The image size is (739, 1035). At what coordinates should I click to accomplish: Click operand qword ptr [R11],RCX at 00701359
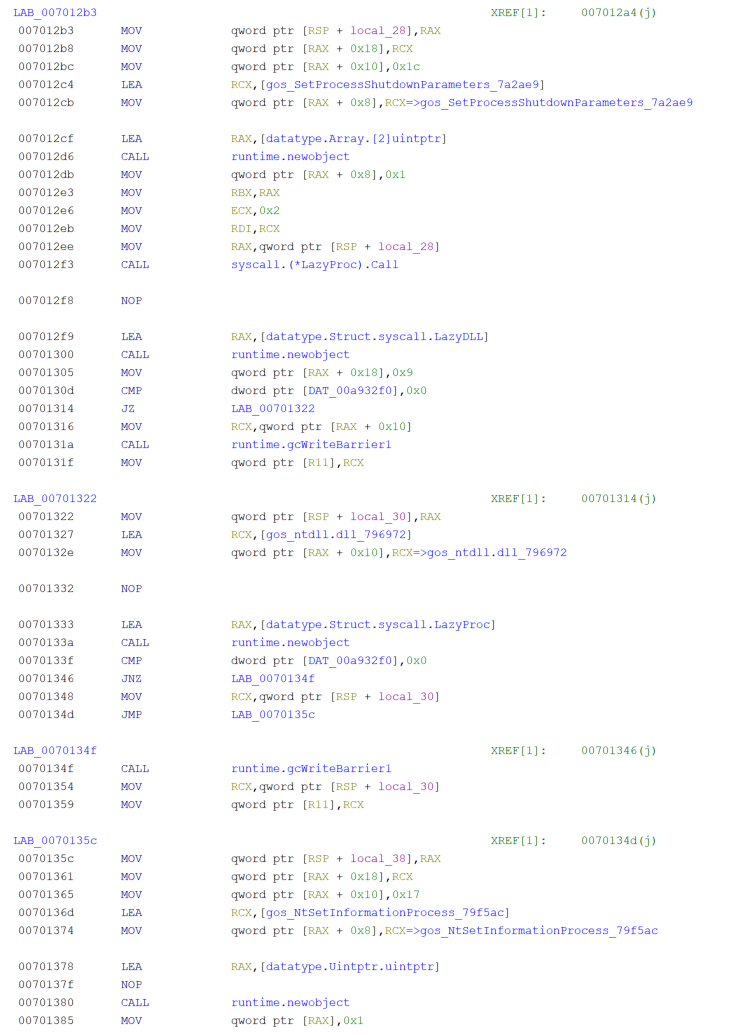click(298, 805)
